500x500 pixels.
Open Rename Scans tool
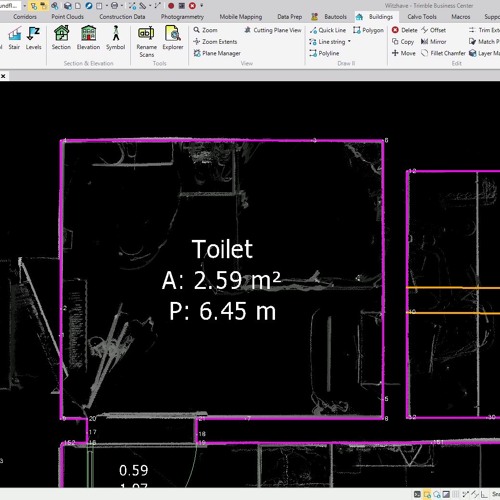coord(146,41)
